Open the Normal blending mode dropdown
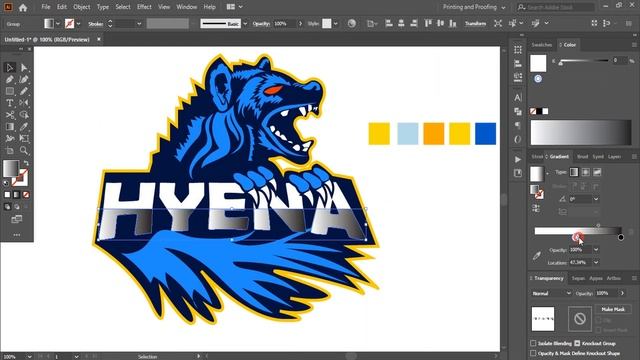 pos(551,293)
